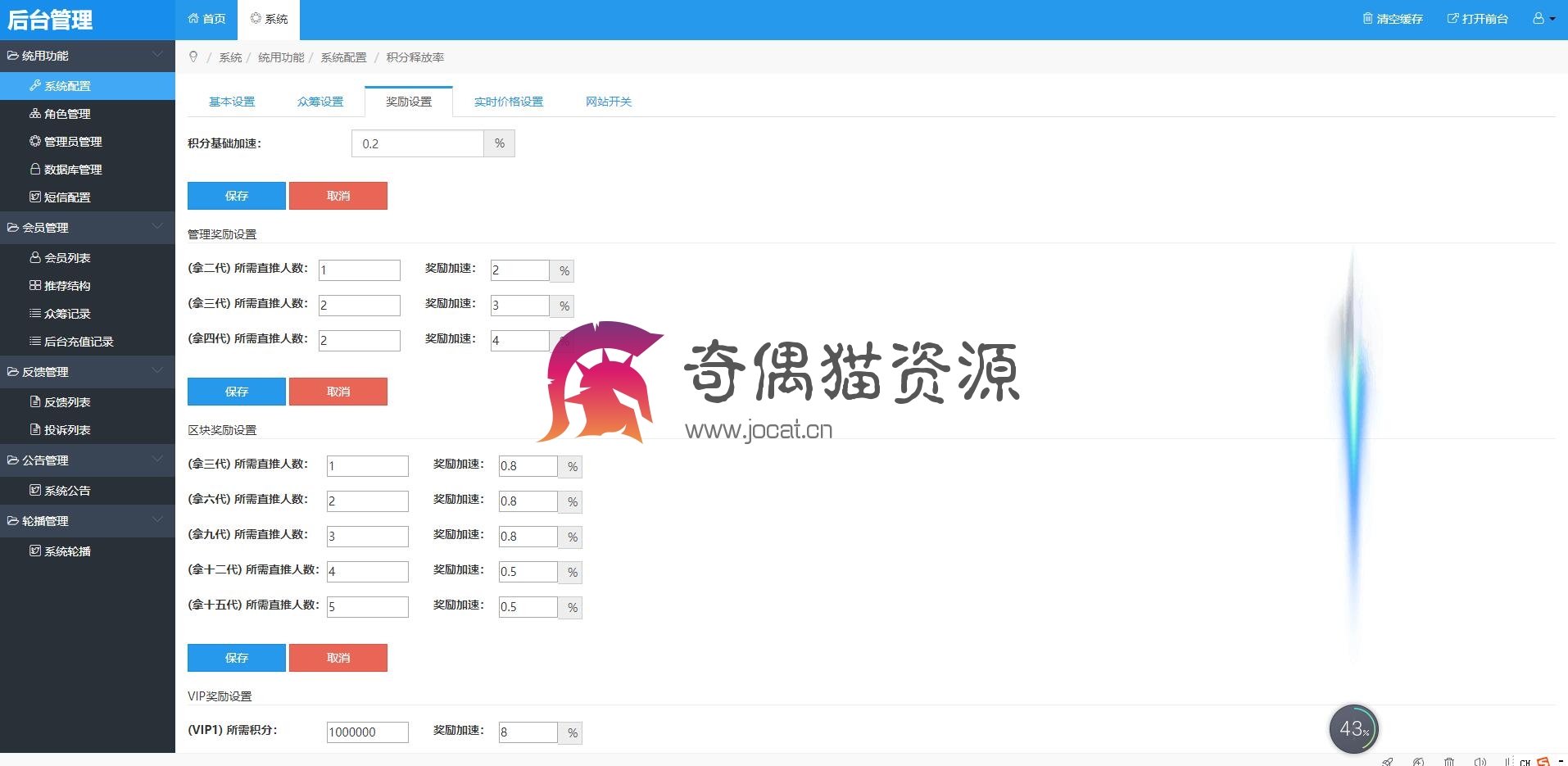Viewport: 1568px width, 766px height.
Task: Collapse the 会员管理 section chevron
Action: point(158,226)
